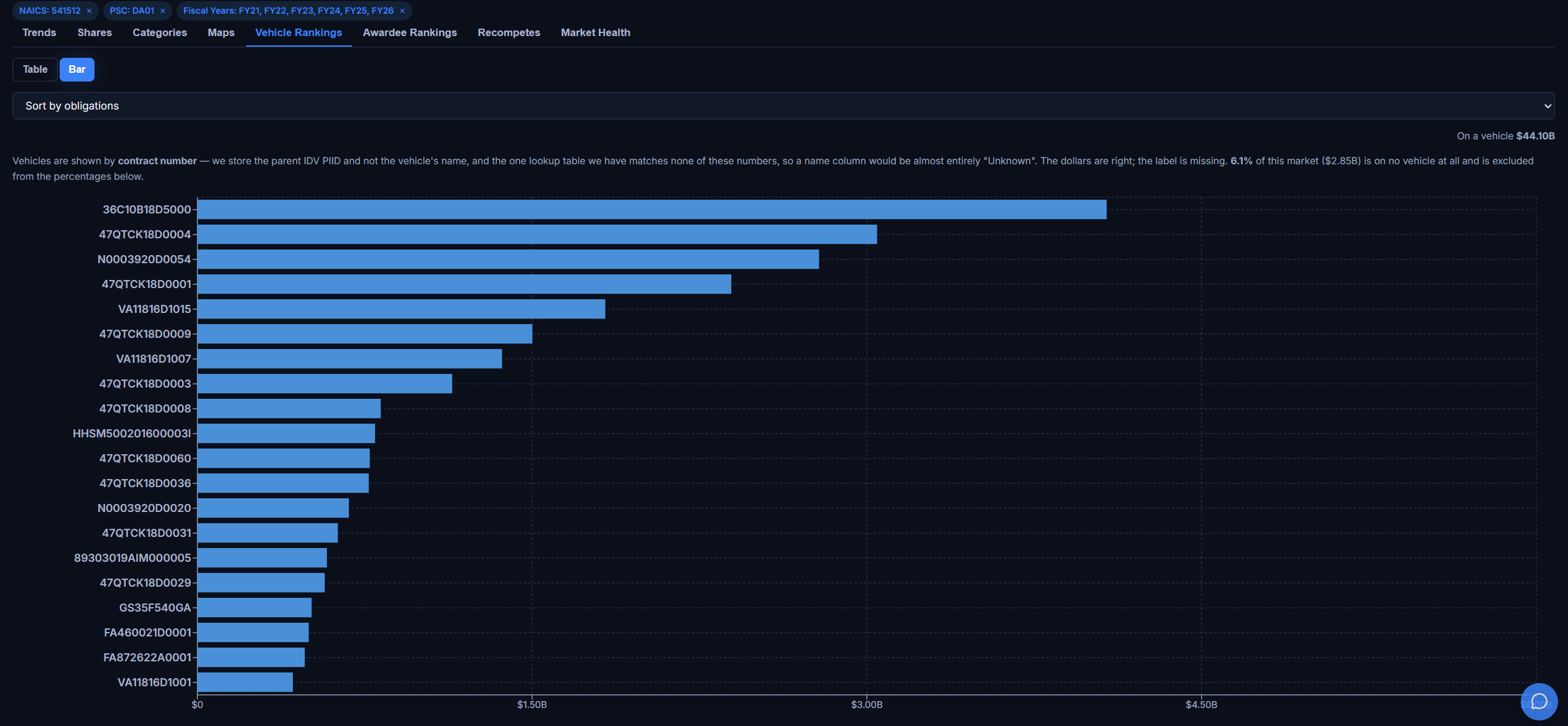Click the NAICS: 541512 filter chip label
This screenshot has width=1568, height=726.
[50, 11]
